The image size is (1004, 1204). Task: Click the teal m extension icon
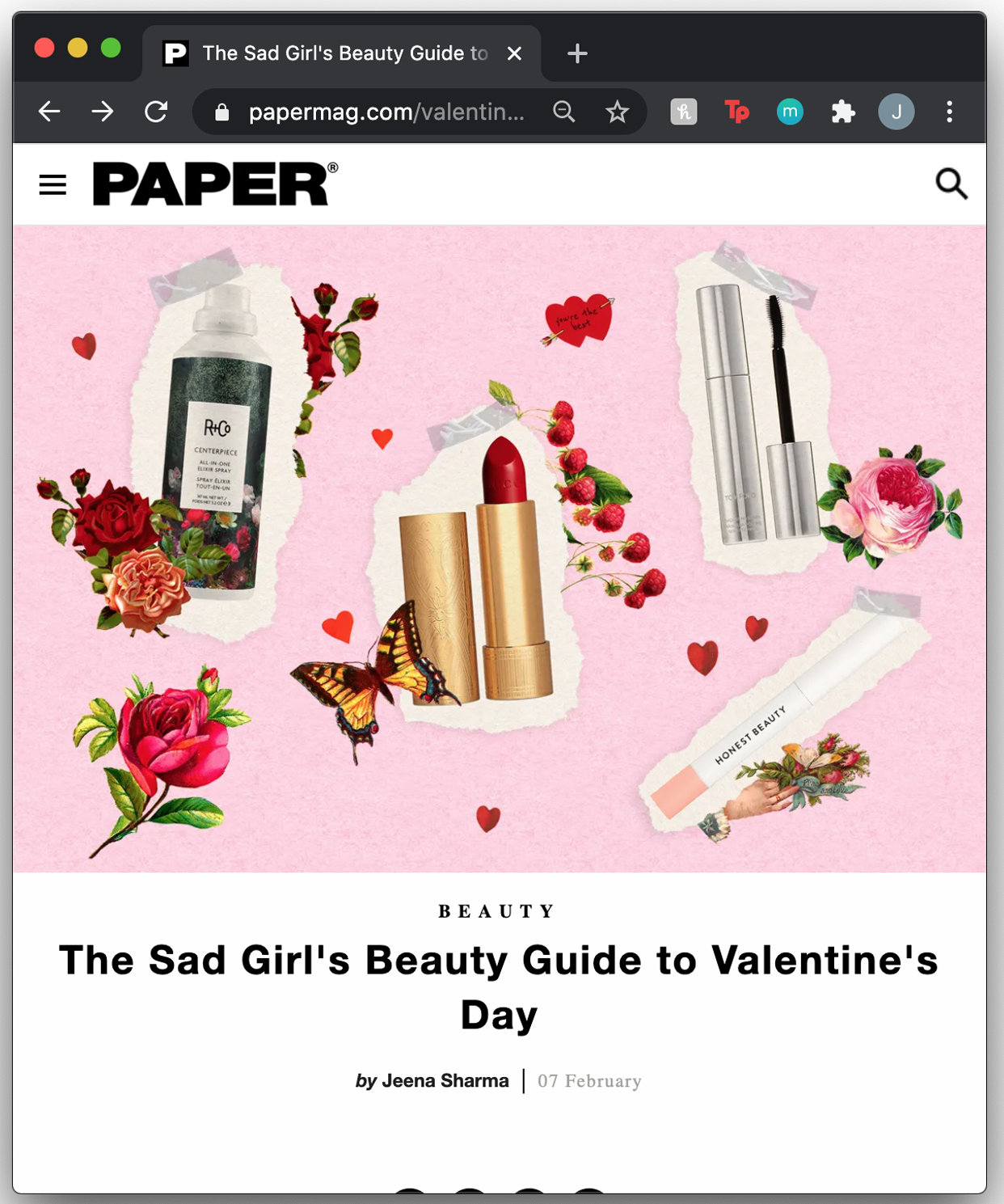[790, 112]
